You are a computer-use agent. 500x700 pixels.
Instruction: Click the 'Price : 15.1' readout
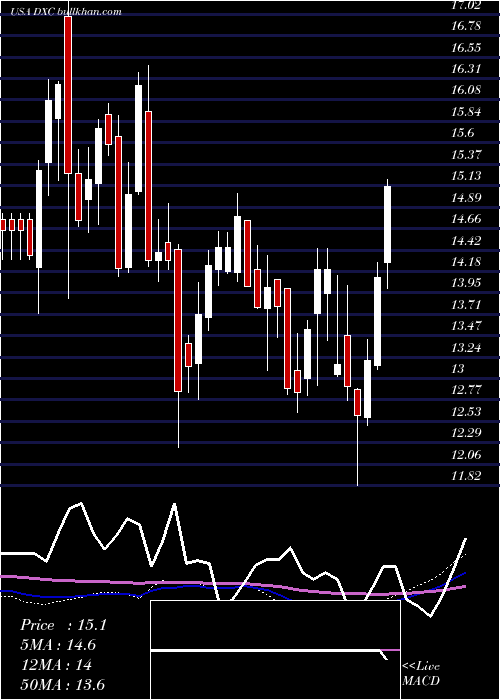(x=63, y=625)
